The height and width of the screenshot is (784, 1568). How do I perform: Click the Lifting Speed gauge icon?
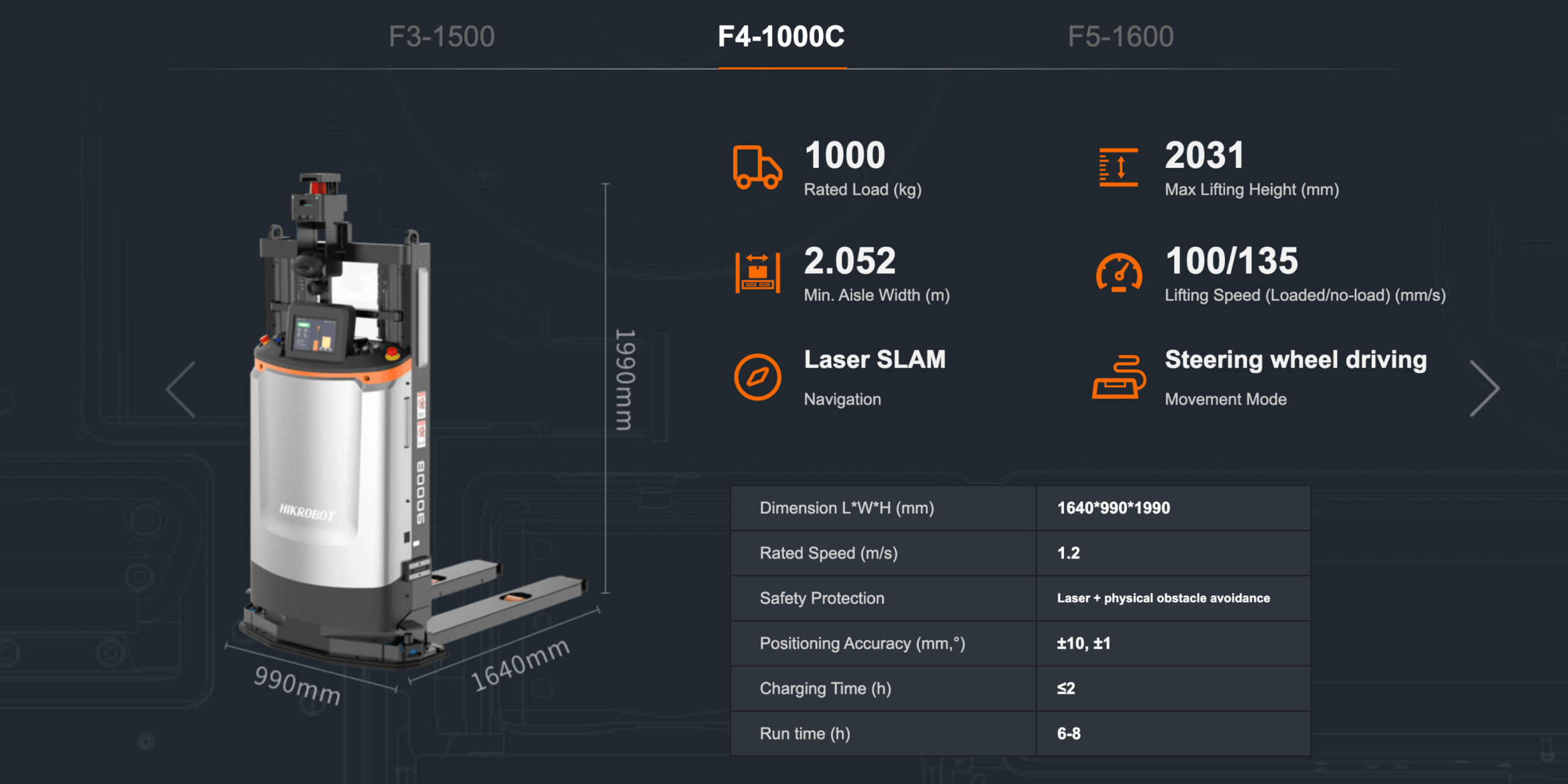point(1118,273)
